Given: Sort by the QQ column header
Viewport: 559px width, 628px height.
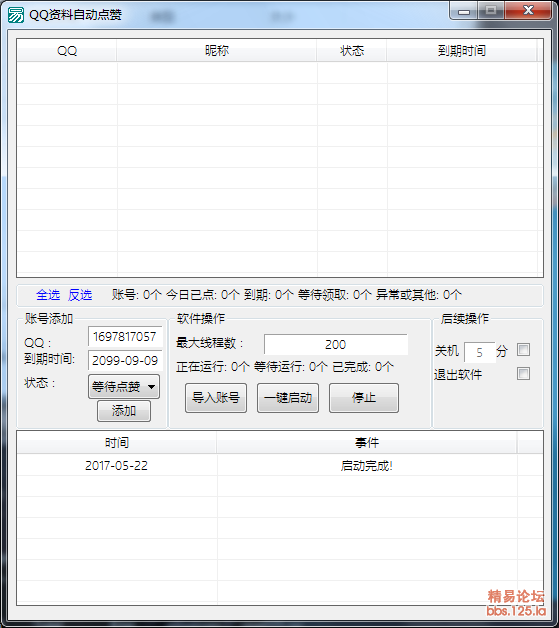Looking at the screenshot, I should point(67,50).
